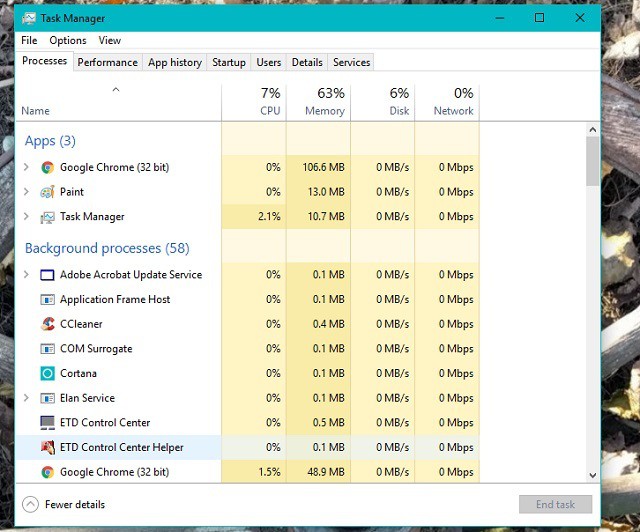Image resolution: width=640 pixels, height=532 pixels.
Task: Switch to the App history tab
Action: coord(175,62)
